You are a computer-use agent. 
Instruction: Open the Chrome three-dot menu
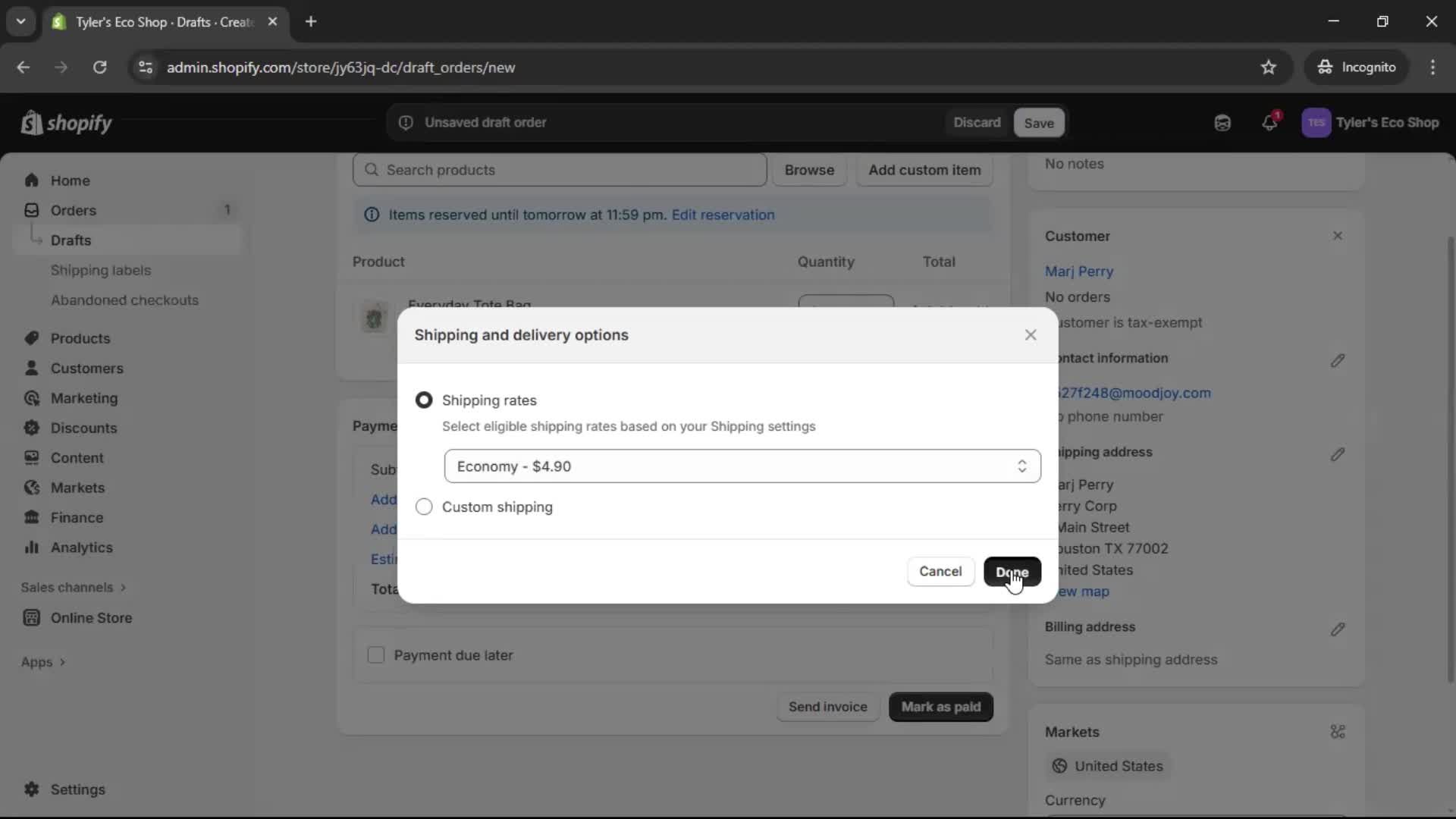1434,67
